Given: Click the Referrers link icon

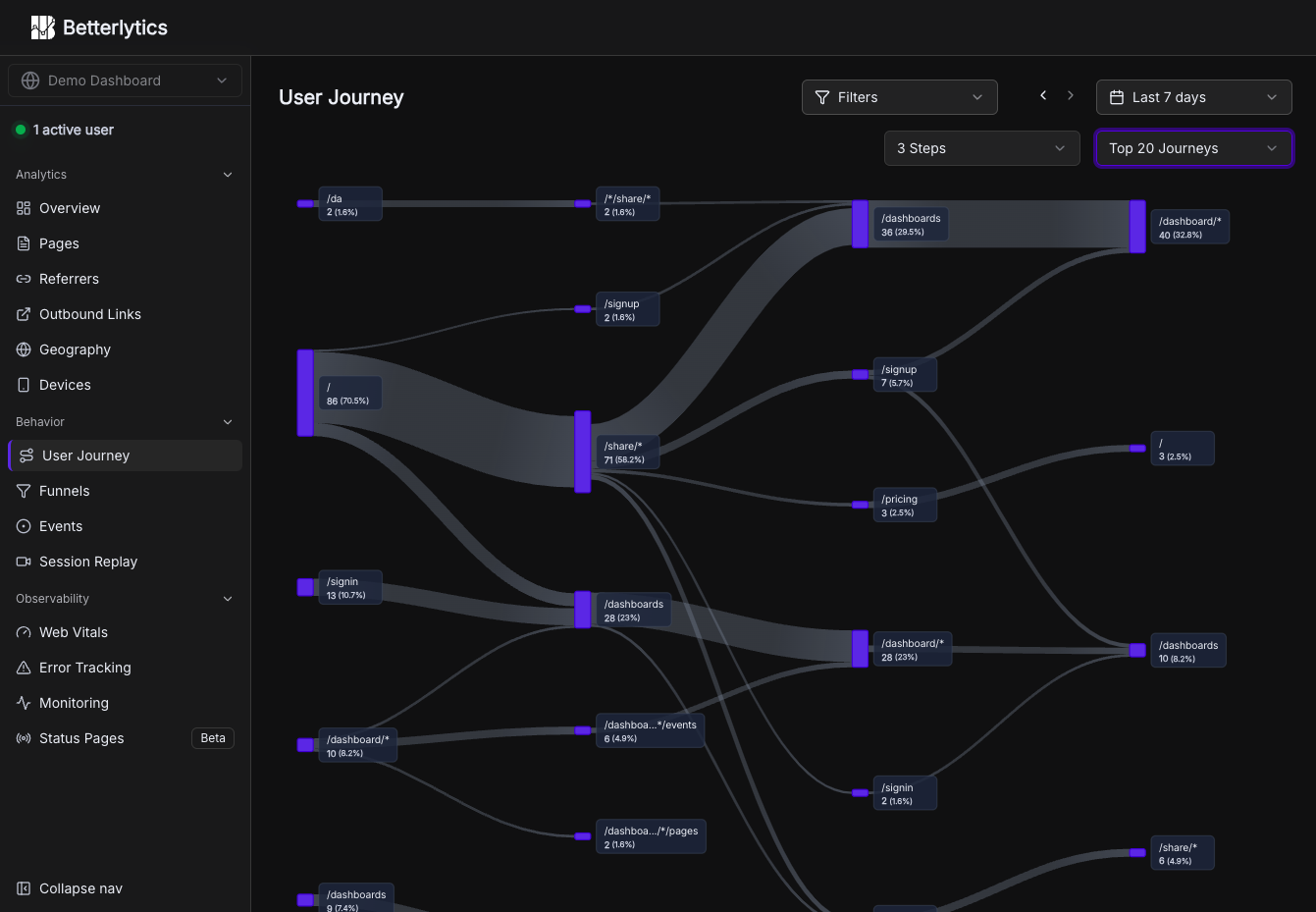Looking at the screenshot, I should [x=24, y=279].
